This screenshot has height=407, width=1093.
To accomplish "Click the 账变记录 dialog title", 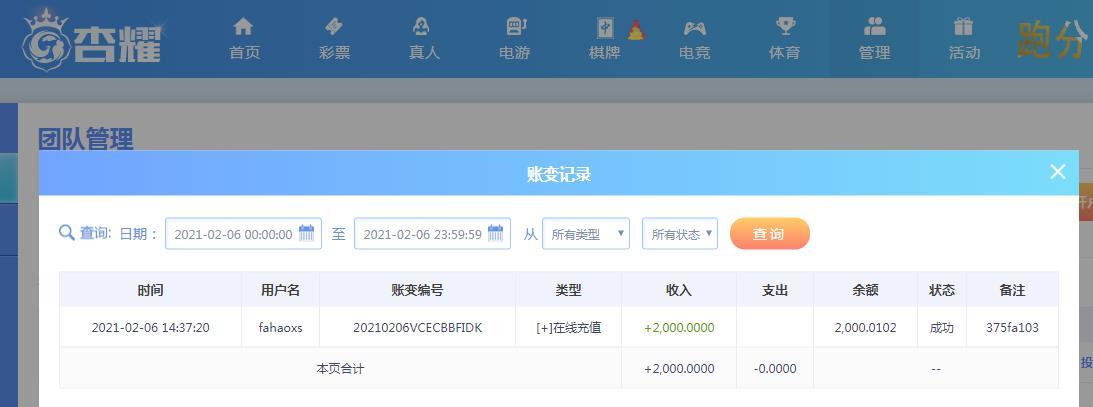I will click(x=559, y=174).
